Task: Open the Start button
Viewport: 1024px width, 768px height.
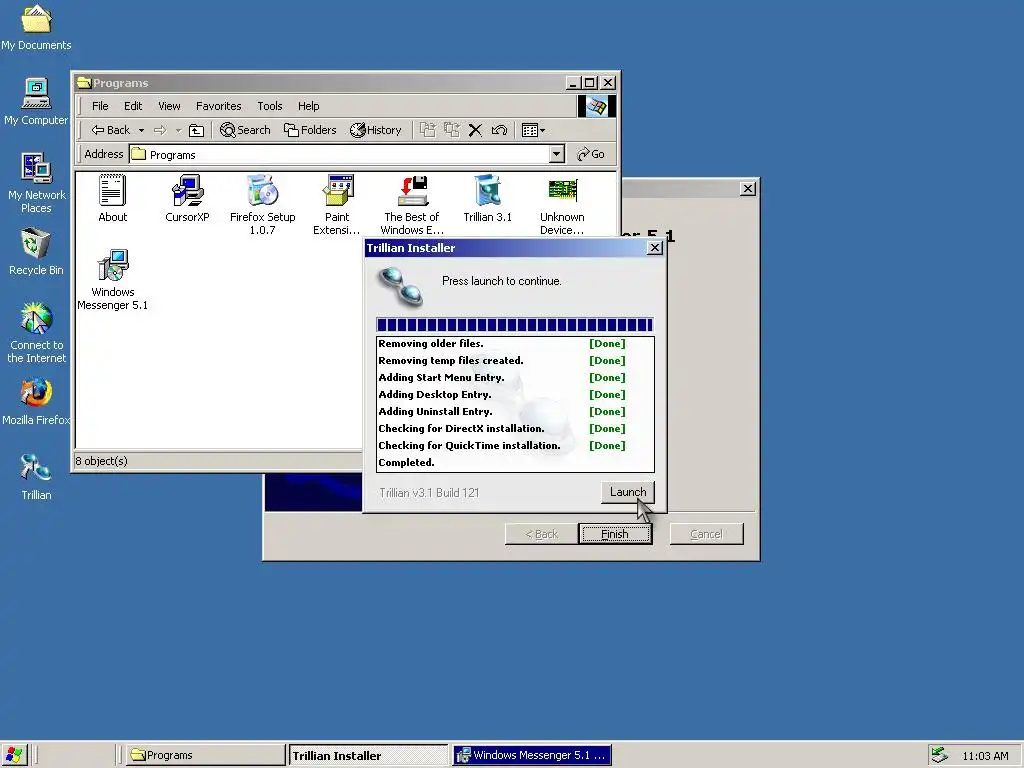Action: (14, 755)
